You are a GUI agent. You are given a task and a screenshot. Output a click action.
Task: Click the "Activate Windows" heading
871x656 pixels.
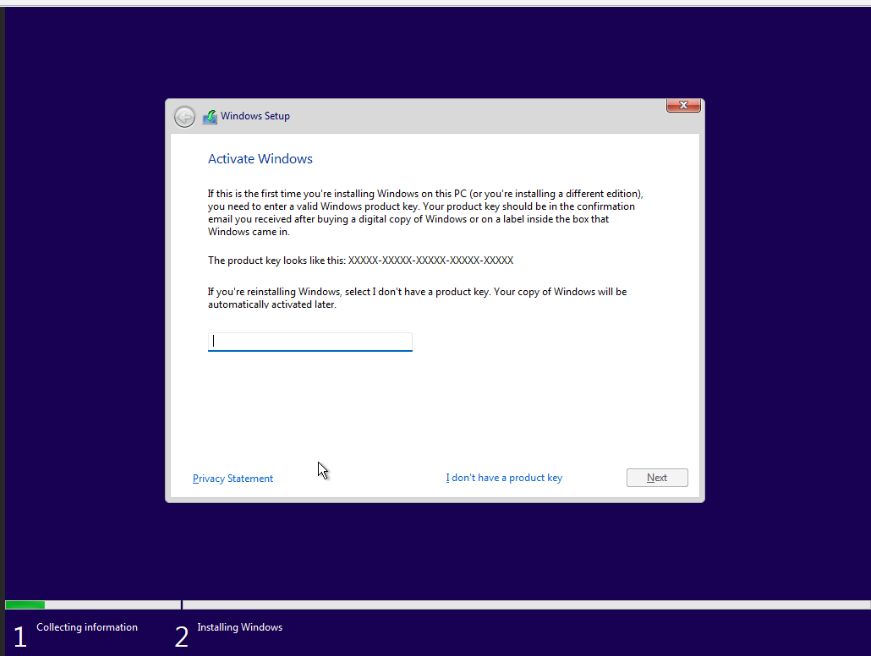coord(260,159)
